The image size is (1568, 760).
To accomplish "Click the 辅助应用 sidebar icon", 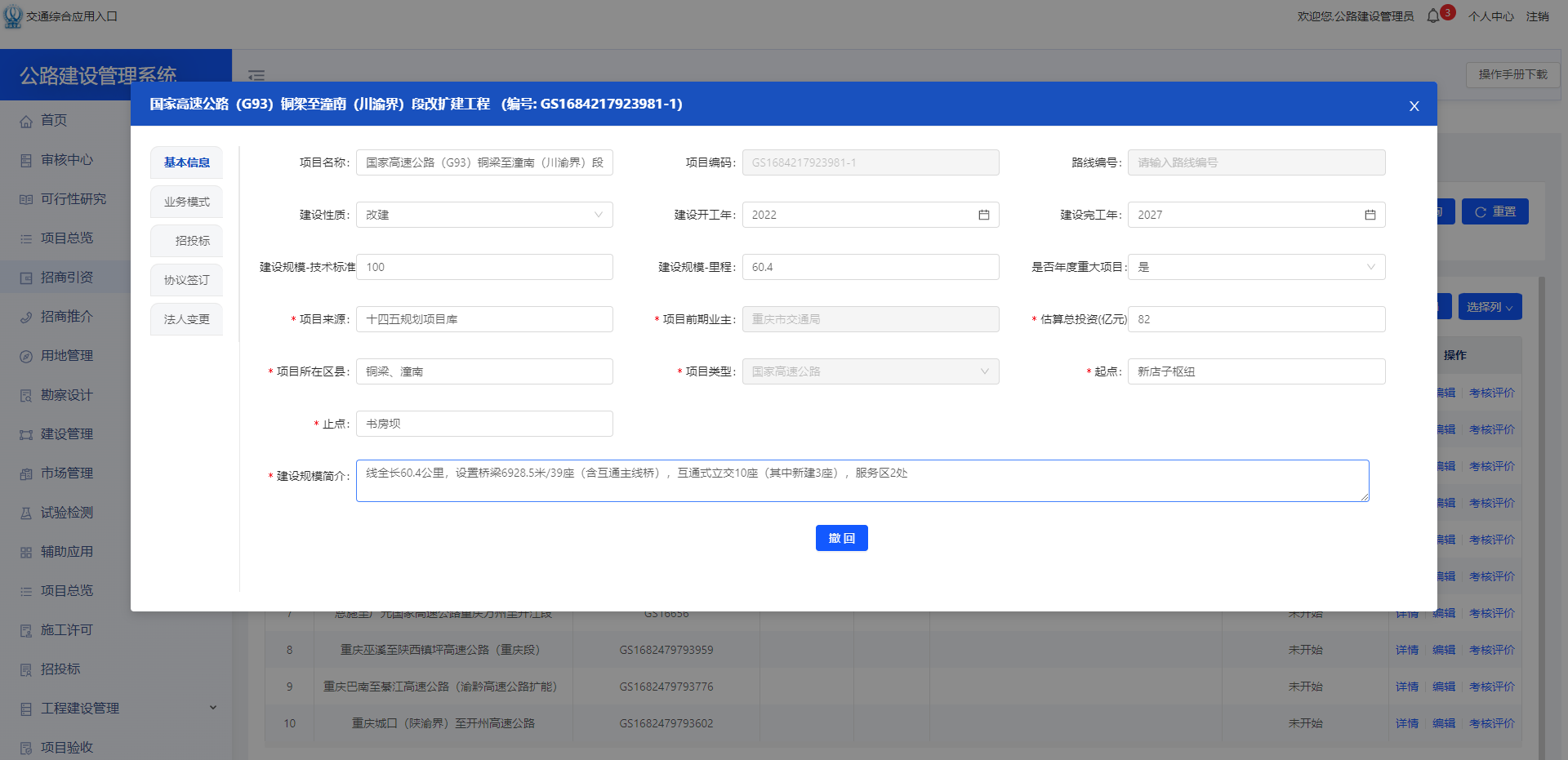I will point(26,552).
